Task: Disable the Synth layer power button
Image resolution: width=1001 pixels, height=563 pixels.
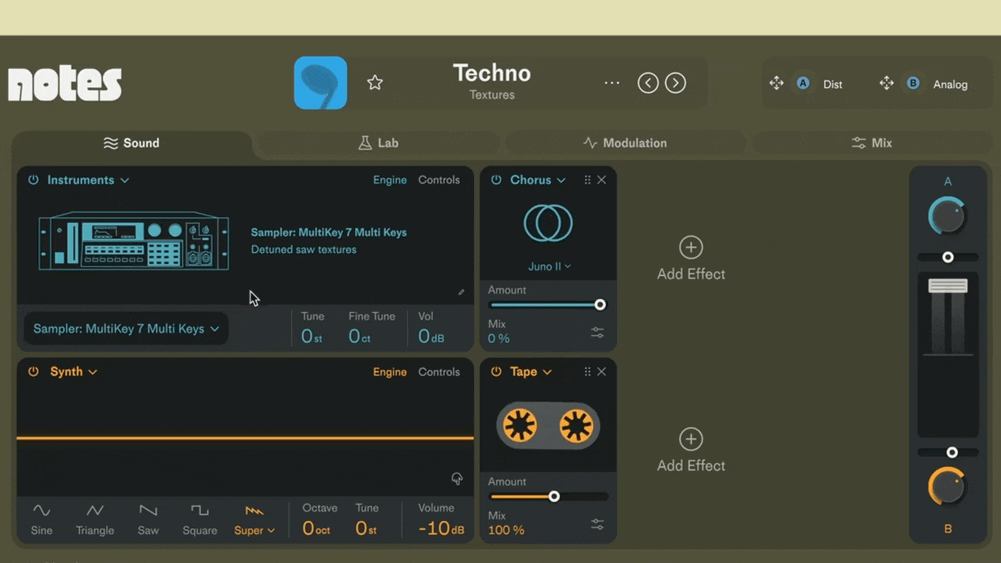Action: [x=33, y=372]
